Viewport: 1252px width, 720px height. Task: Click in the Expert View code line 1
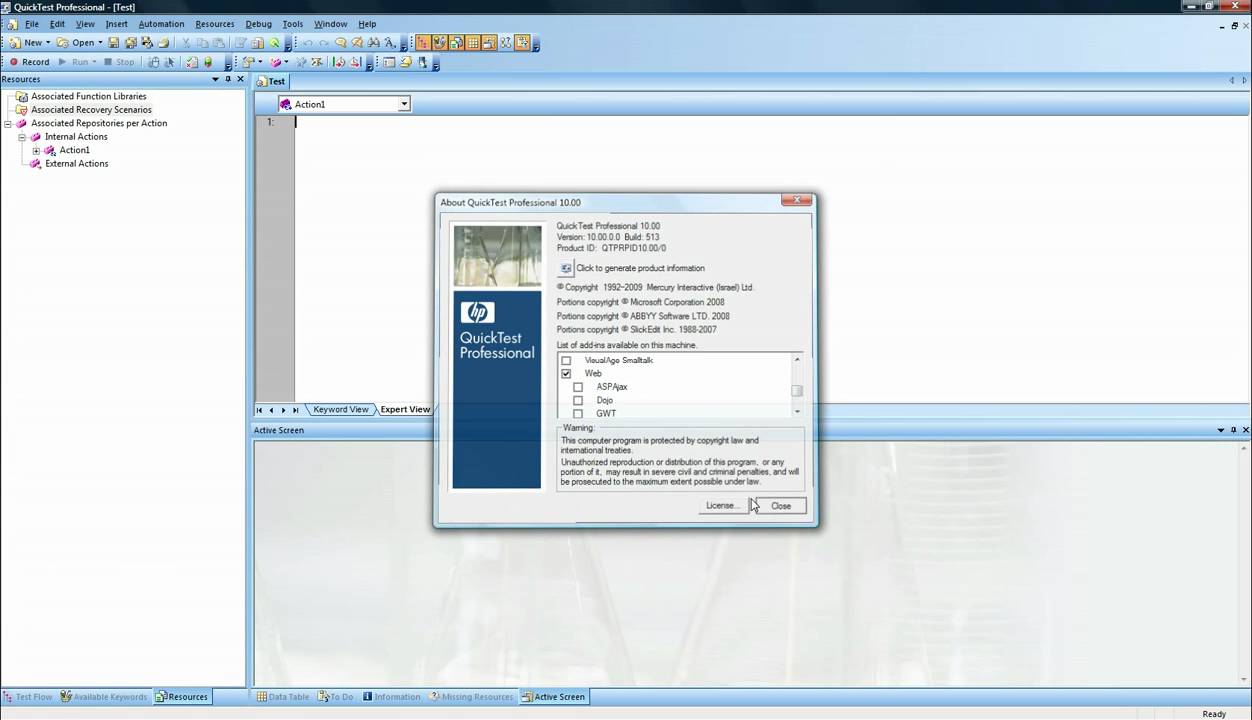point(770,122)
